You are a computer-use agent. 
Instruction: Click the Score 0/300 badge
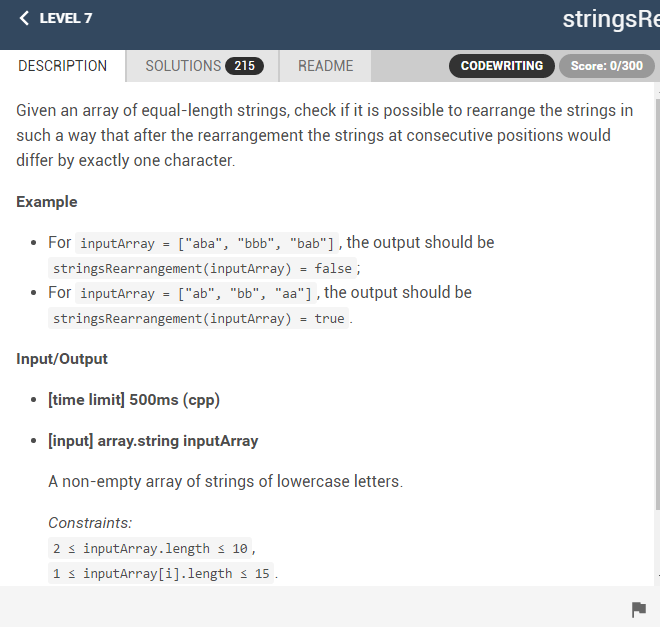pyautogui.click(x=607, y=66)
